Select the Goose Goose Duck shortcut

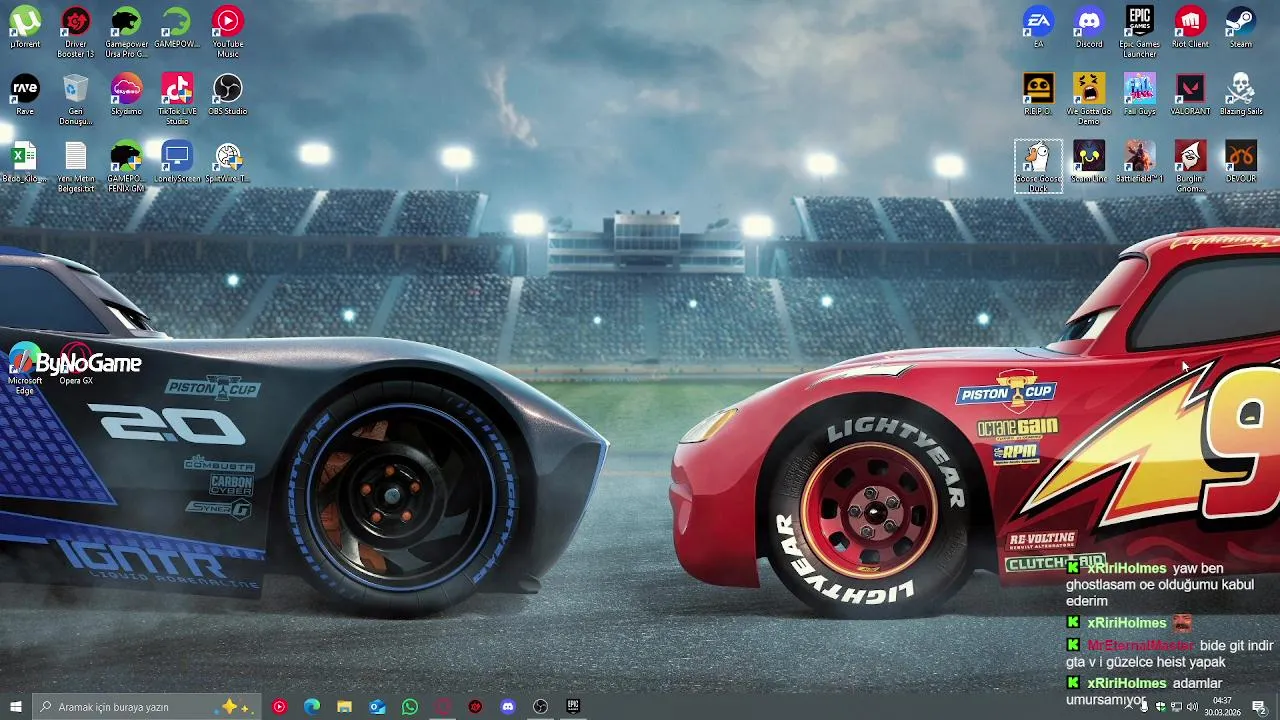[x=1038, y=166]
